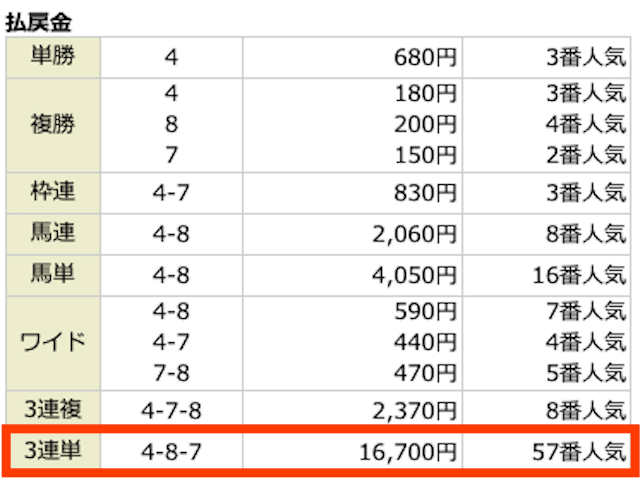The image size is (640, 479).
Task: Select the 4,050円 exacta payout
Action: click(414, 275)
